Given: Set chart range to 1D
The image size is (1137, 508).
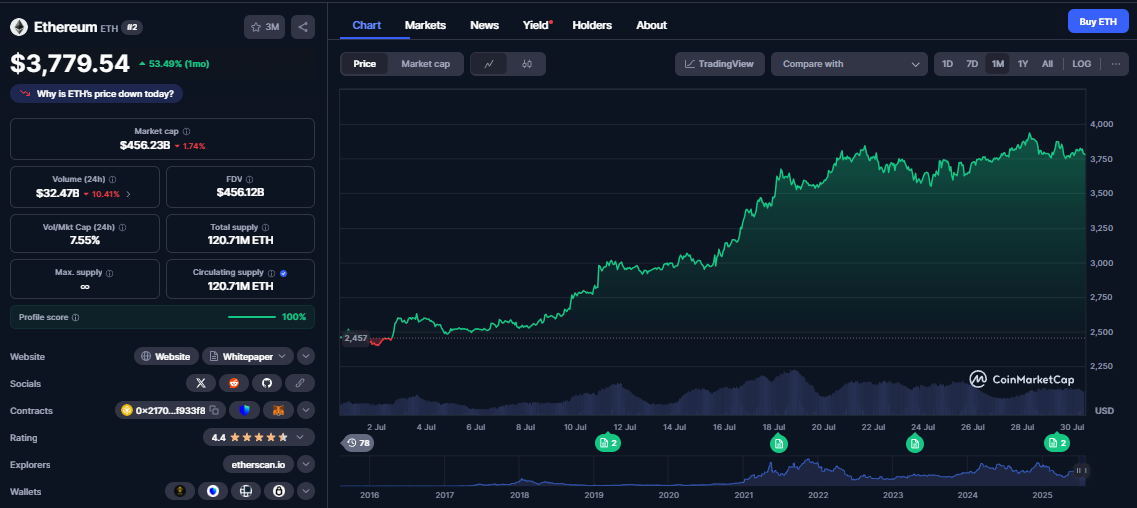Looking at the screenshot, I should 947,64.
